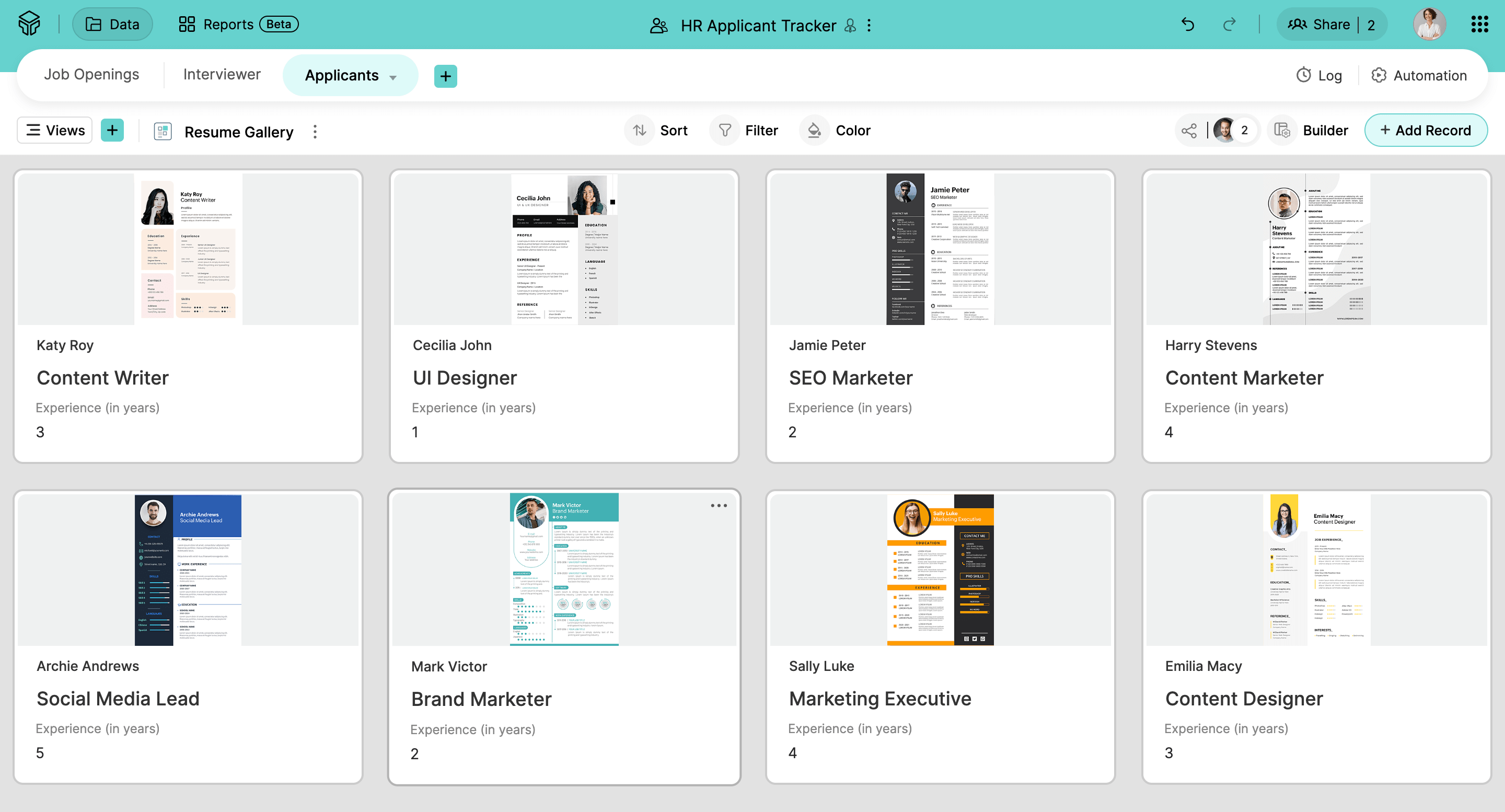Click the redo arrow icon
Screen dimensions: 1505x812
(1229, 25)
